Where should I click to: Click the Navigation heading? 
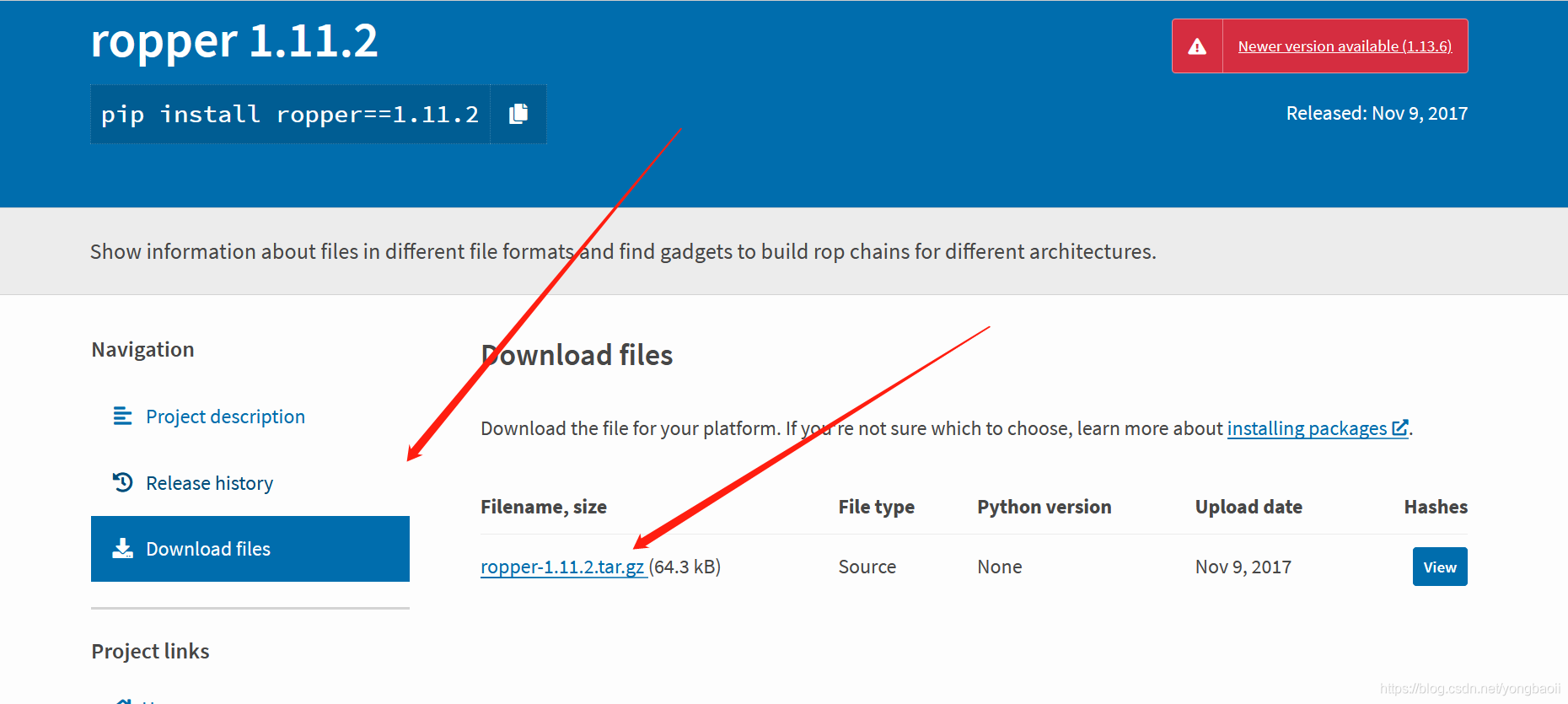pyautogui.click(x=142, y=349)
